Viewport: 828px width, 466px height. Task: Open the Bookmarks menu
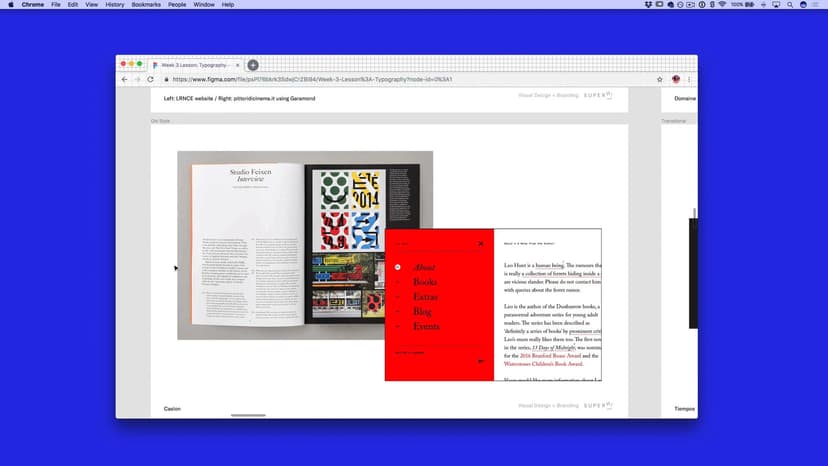click(x=146, y=5)
